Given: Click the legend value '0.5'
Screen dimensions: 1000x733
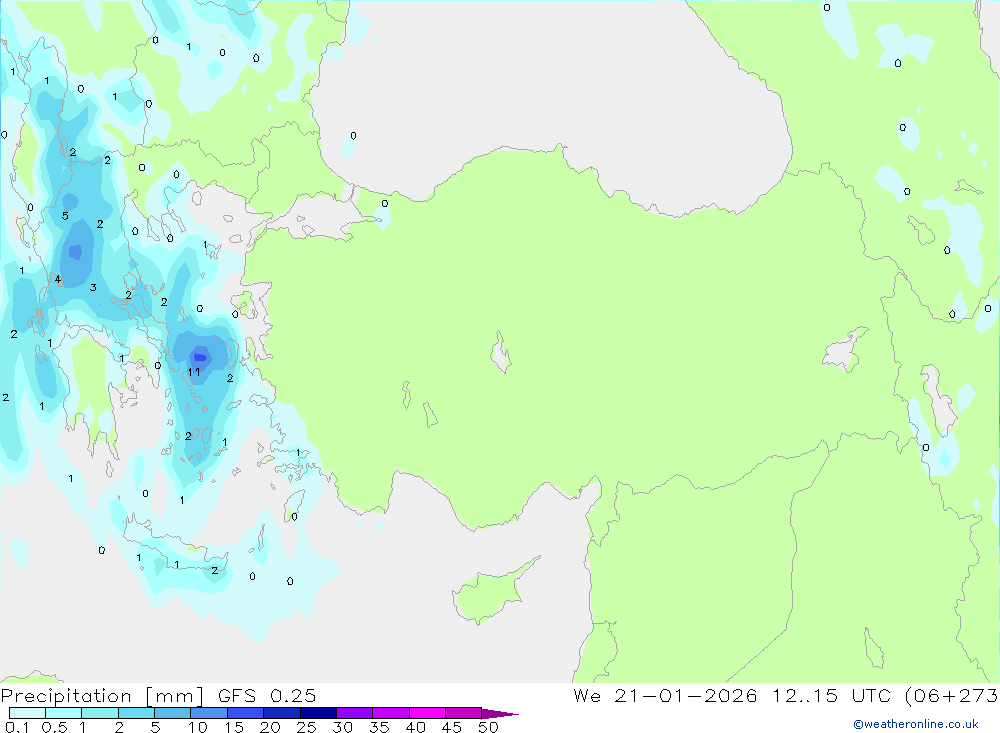Looking at the screenshot, I should tap(55, 727).
